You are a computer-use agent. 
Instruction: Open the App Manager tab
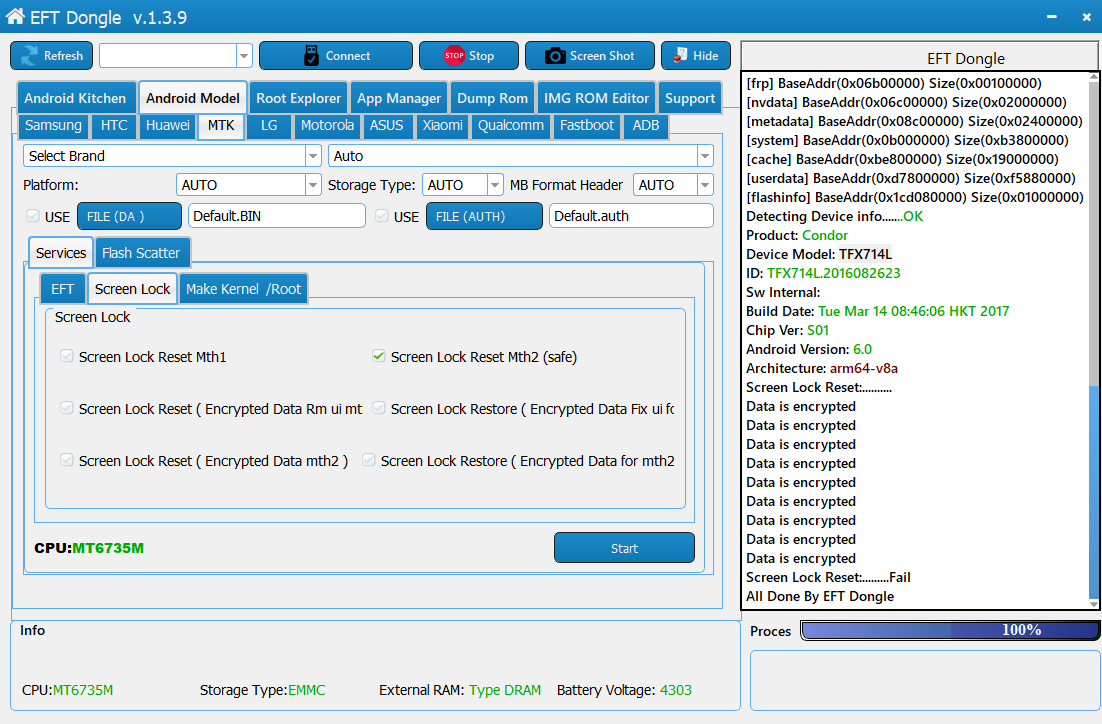tap(398, 98)
